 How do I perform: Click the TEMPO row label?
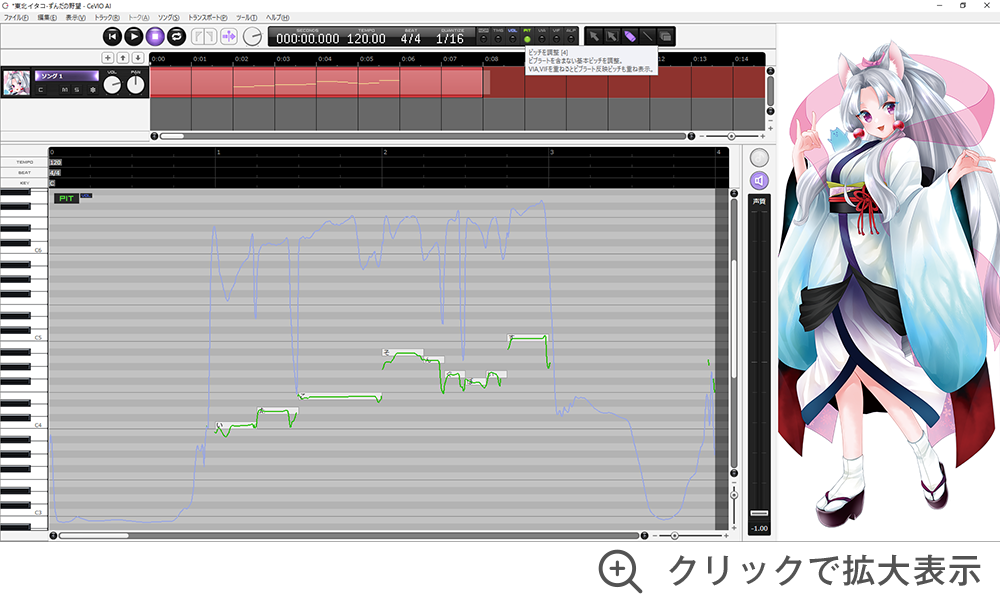[24, 162]
